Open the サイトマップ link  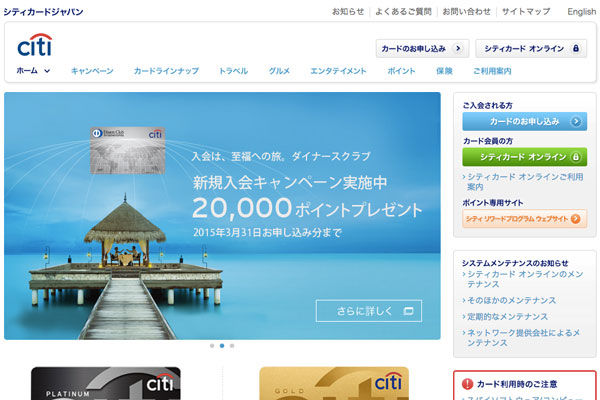526,12
